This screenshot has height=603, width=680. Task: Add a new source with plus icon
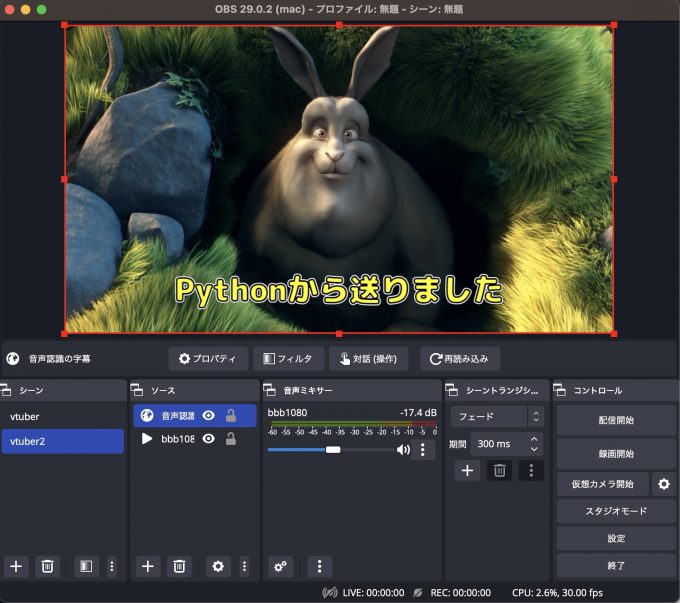[x=148, y=566]
